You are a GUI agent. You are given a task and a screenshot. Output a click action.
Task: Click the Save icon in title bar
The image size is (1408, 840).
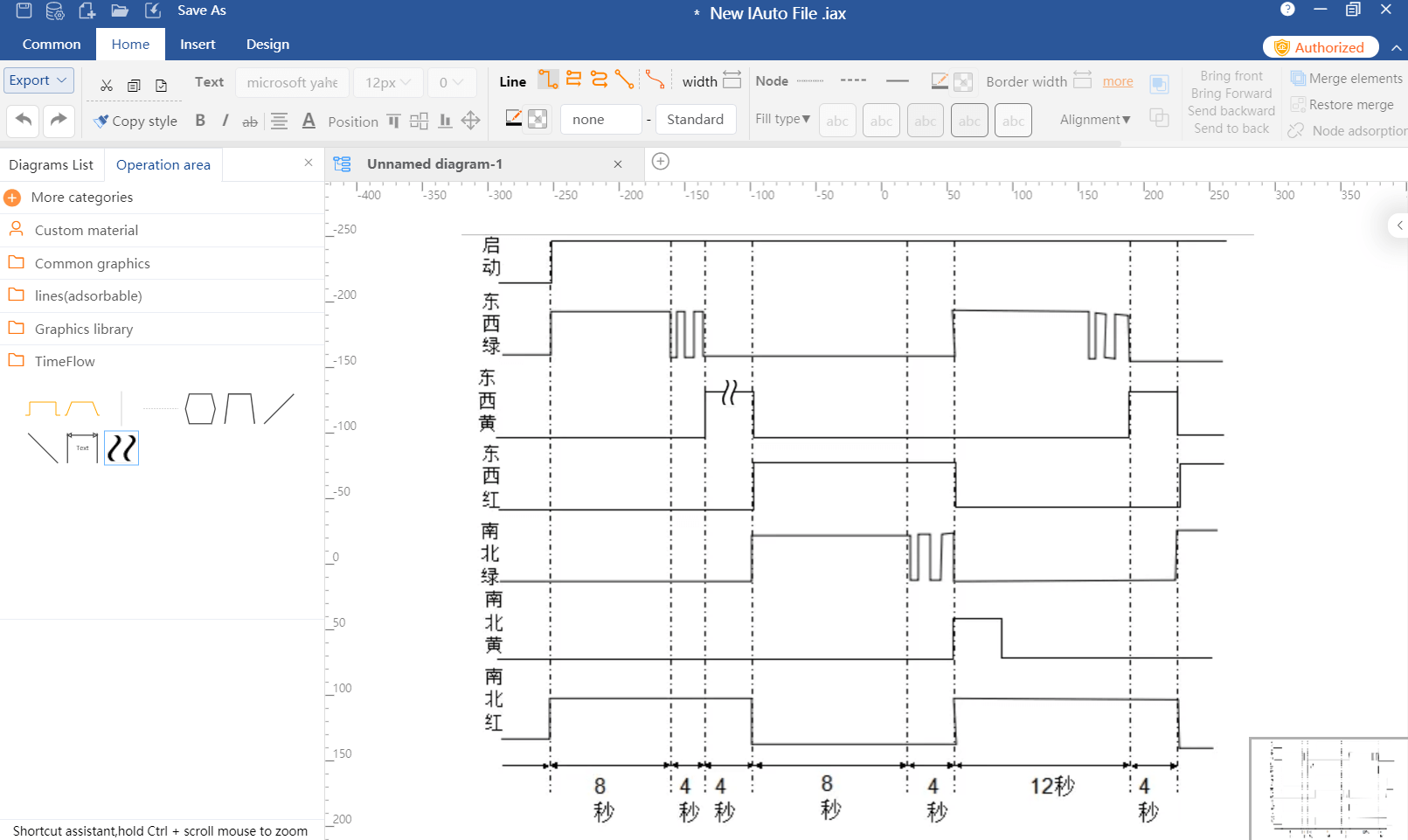[24, 10]
